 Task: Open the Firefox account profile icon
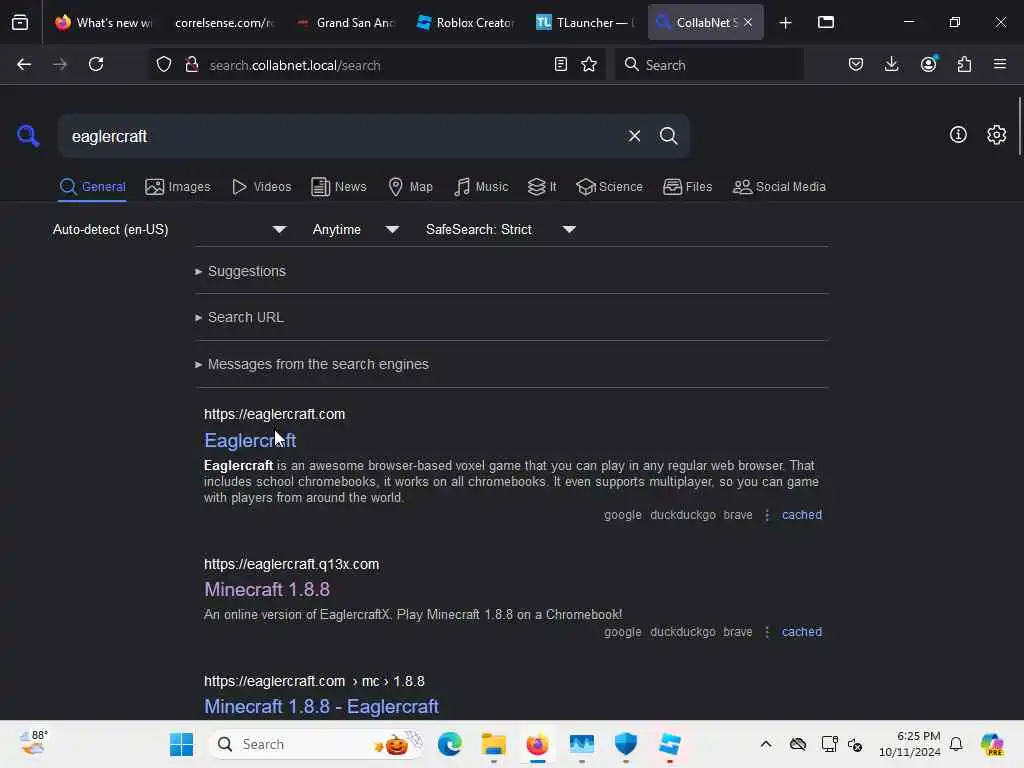pos(928,65)
